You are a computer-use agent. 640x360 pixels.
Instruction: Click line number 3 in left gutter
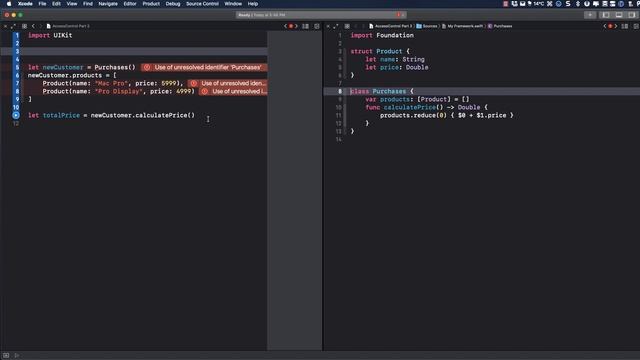click(x=17, y=51)
